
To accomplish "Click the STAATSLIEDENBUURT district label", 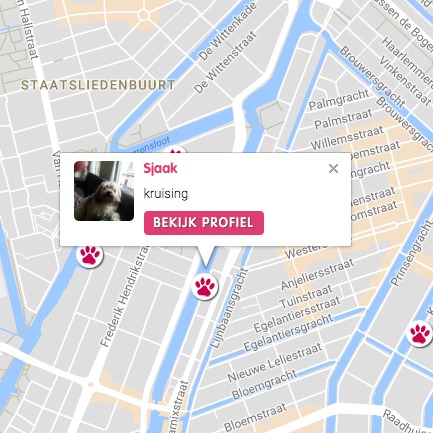I will click(98, 85).
